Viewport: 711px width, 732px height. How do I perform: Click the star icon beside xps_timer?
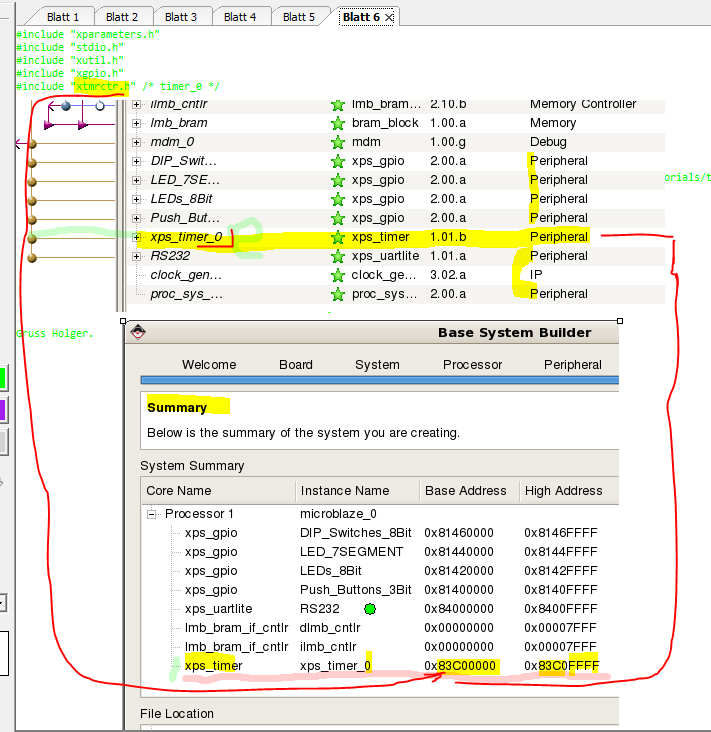tap(338, 237)
